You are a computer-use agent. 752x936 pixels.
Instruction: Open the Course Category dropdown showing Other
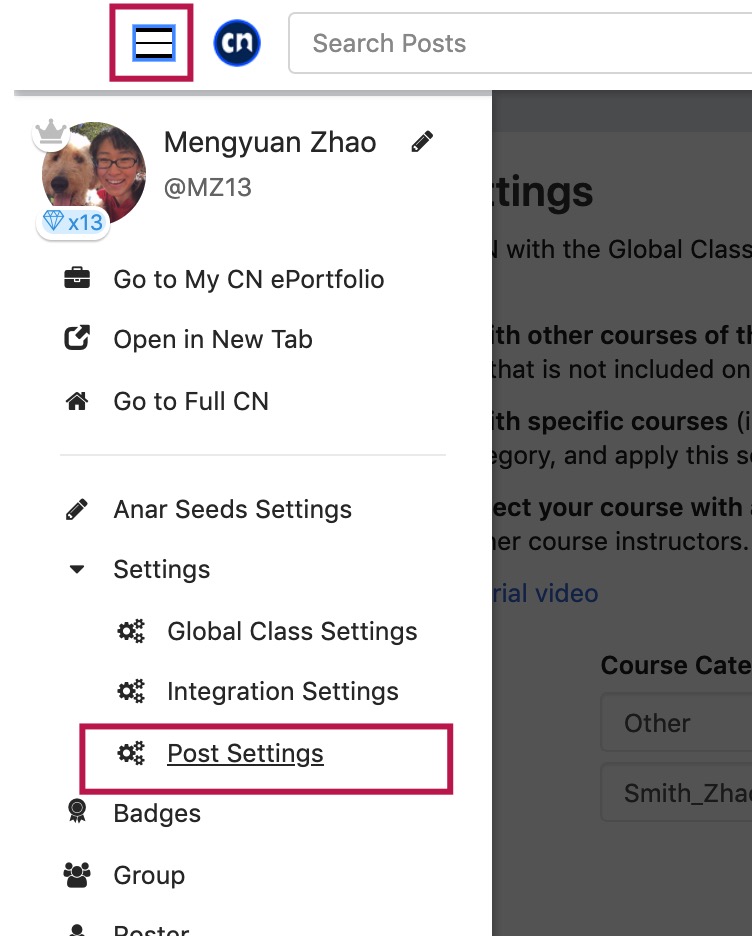676,722
